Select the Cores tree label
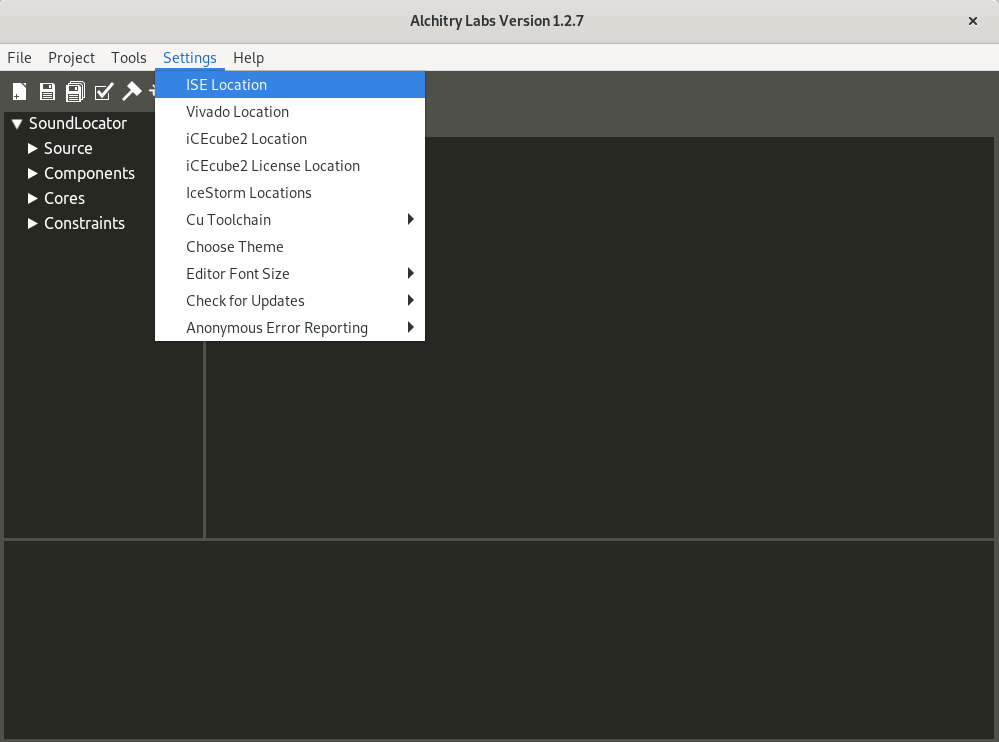The image size is (999, 742). tap(64, 199)
